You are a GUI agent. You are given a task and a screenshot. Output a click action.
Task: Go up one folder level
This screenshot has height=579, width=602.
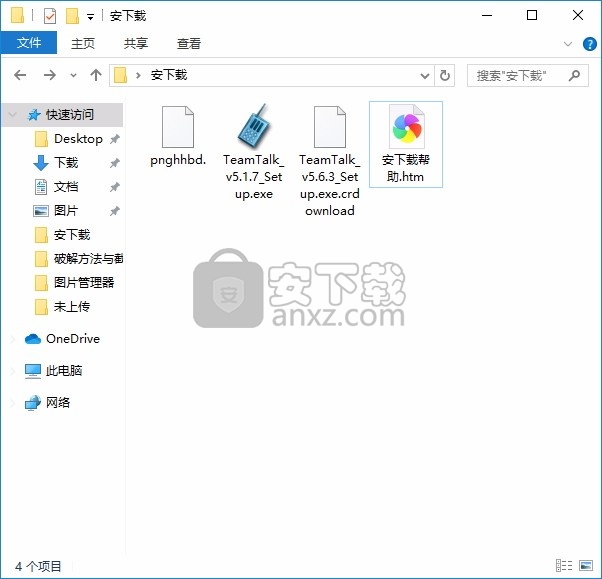[x=96, y=75]
